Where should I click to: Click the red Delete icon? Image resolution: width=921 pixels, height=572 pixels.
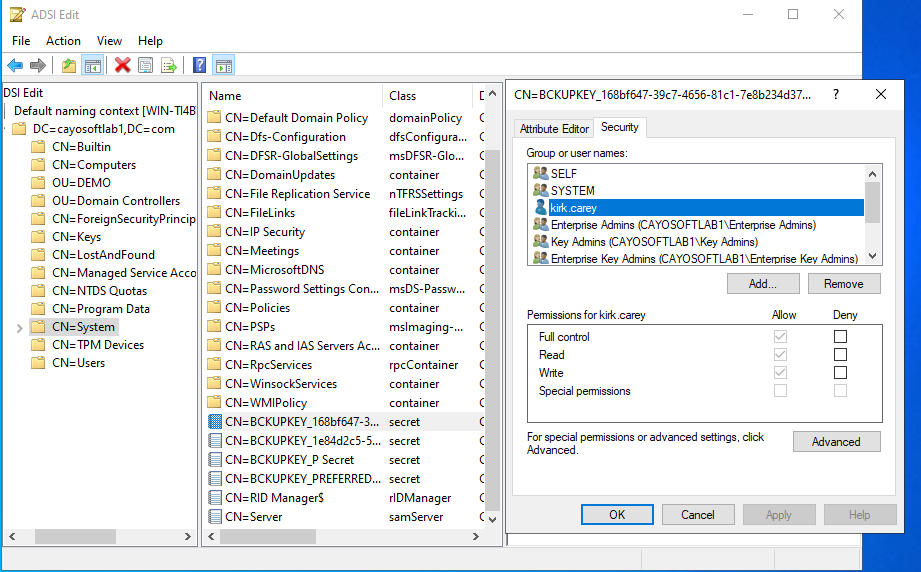(x=122, y=66)
